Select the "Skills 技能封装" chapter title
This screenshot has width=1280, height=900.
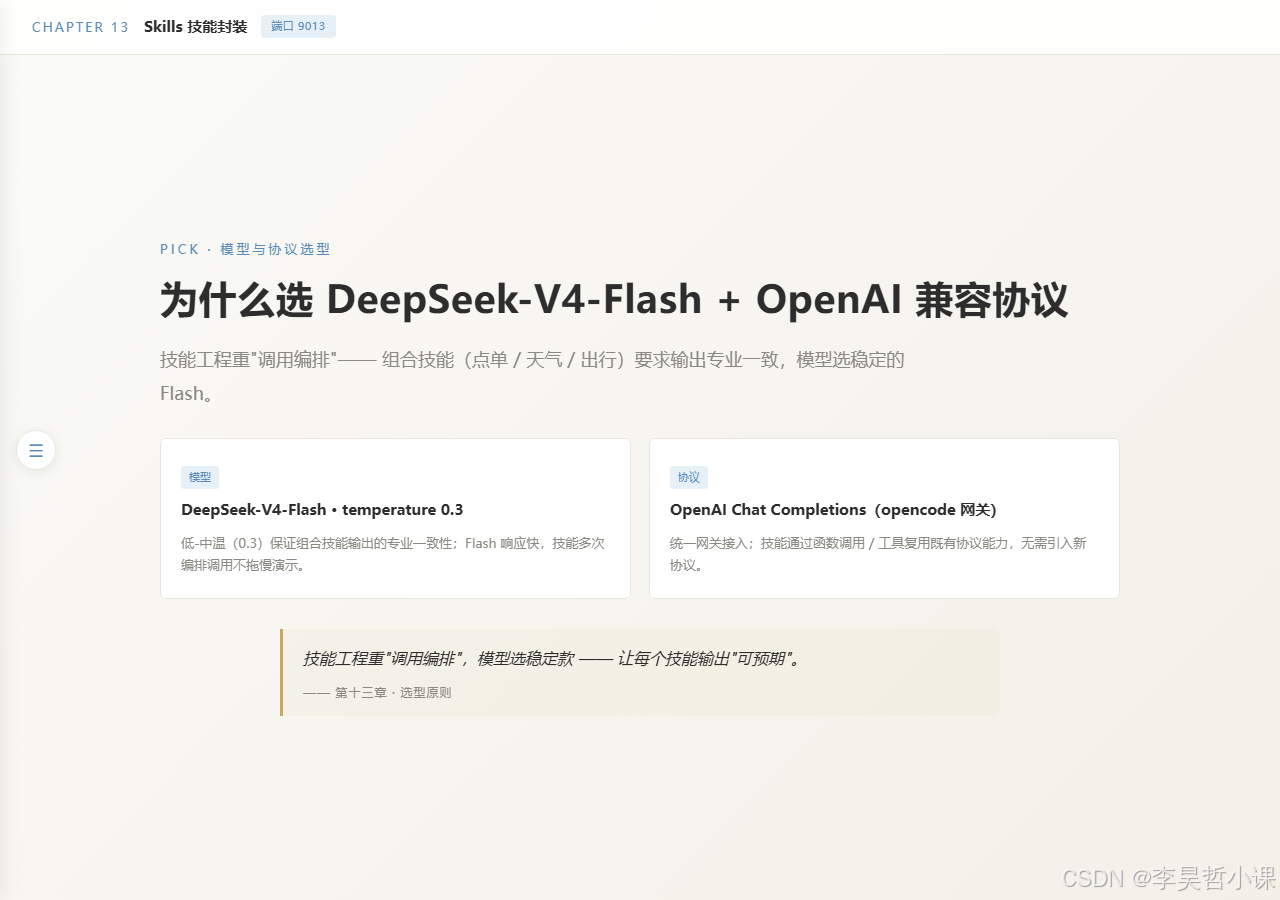coord(196,27)
